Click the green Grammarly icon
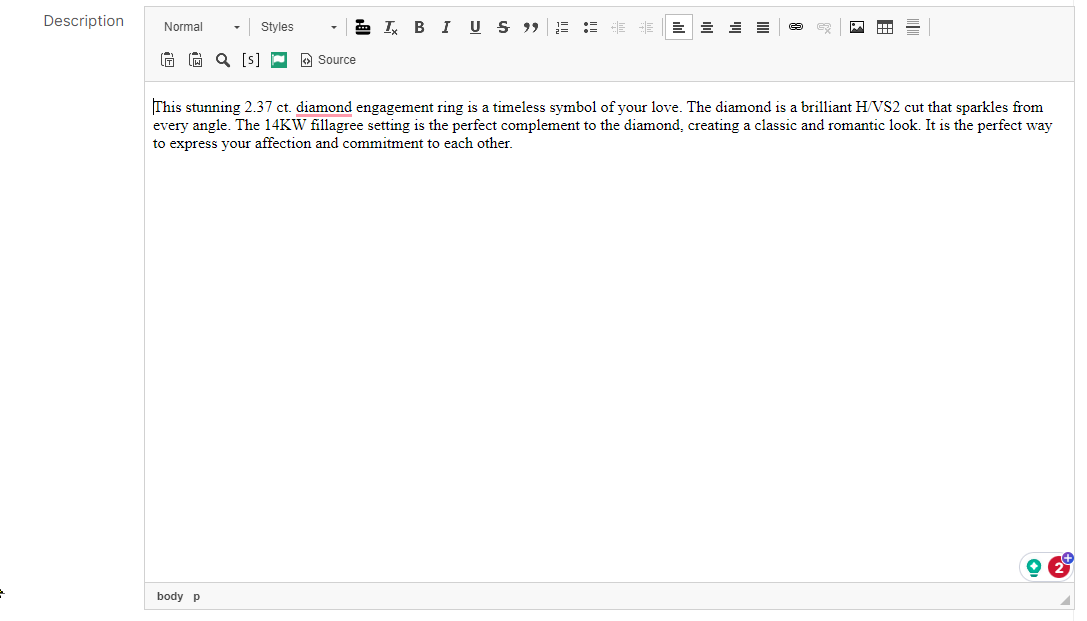The height and width of the screenshot is (621, 1087). point(1034,568)
